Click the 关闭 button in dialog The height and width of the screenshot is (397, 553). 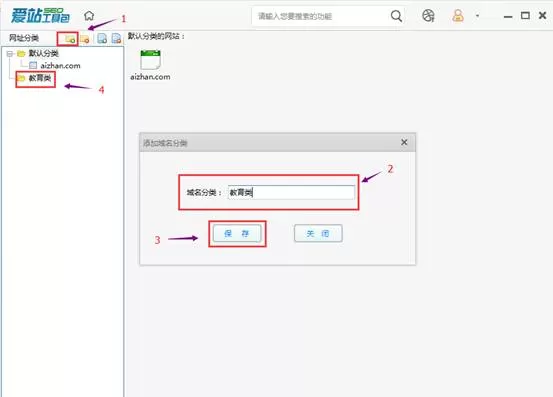[318, 233]
